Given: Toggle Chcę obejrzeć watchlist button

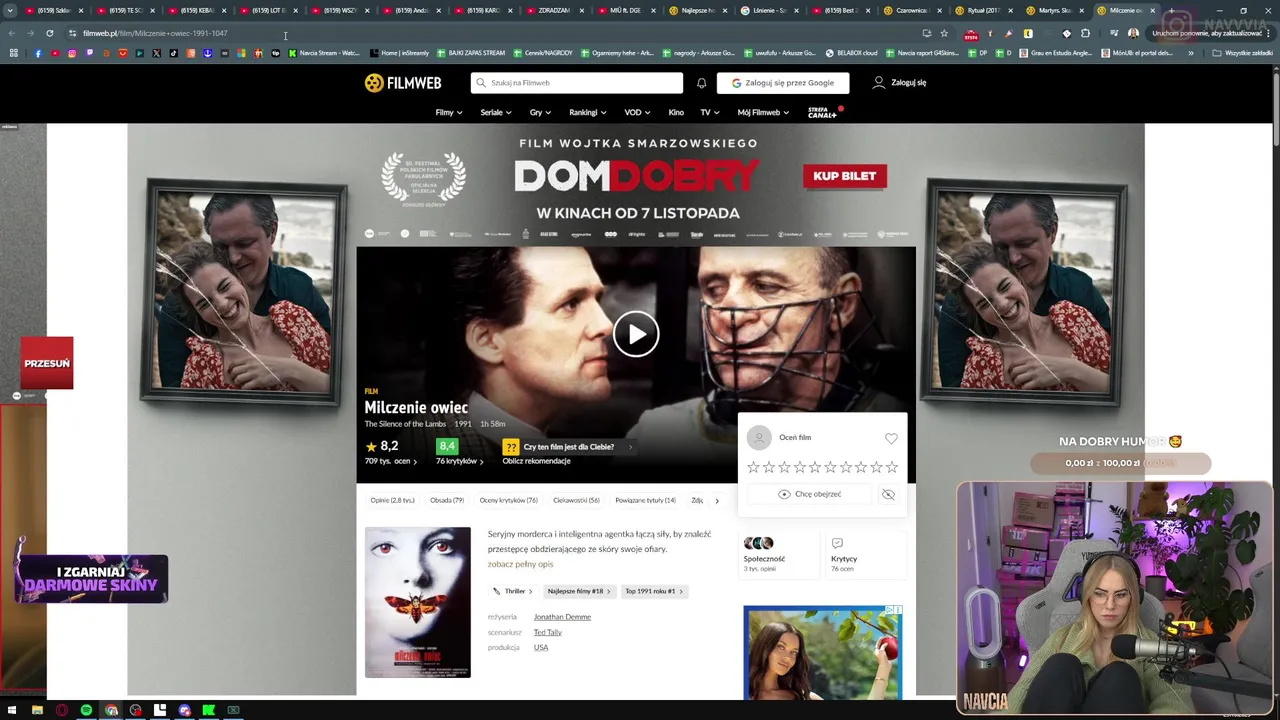Looking at the screenshot, I should (x=810, y=494).
